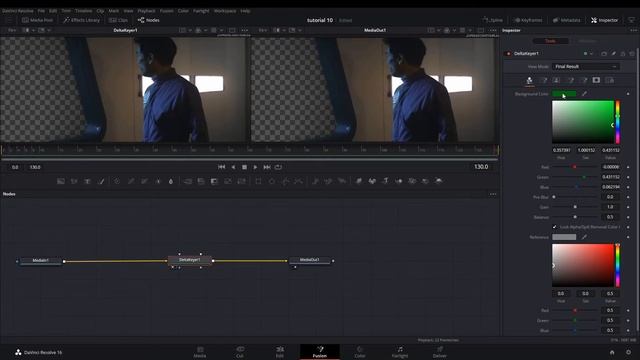Open the View Mode dropdown showing Final Result
This screenshot has height=360, width=640.
586,67
